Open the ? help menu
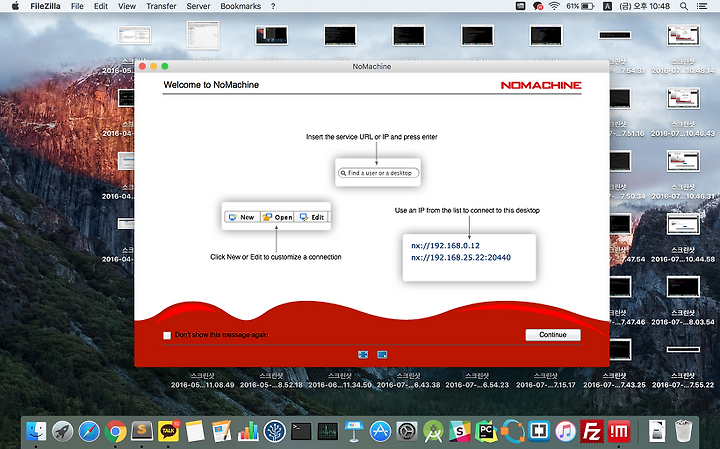This screenshot has height=449, width=720. point(273,6)
